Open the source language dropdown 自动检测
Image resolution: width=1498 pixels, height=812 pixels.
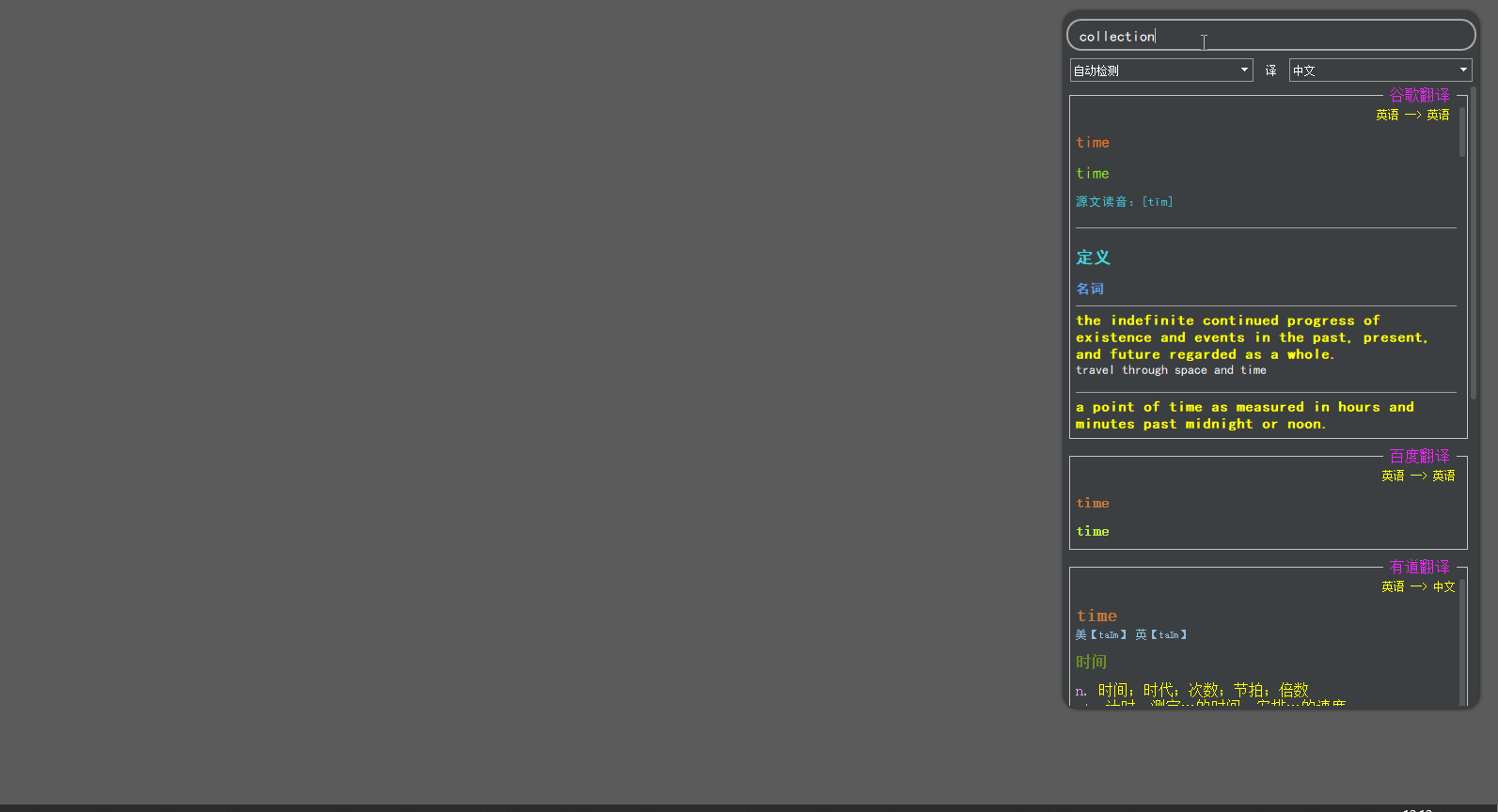click(x=1161, y=70)
